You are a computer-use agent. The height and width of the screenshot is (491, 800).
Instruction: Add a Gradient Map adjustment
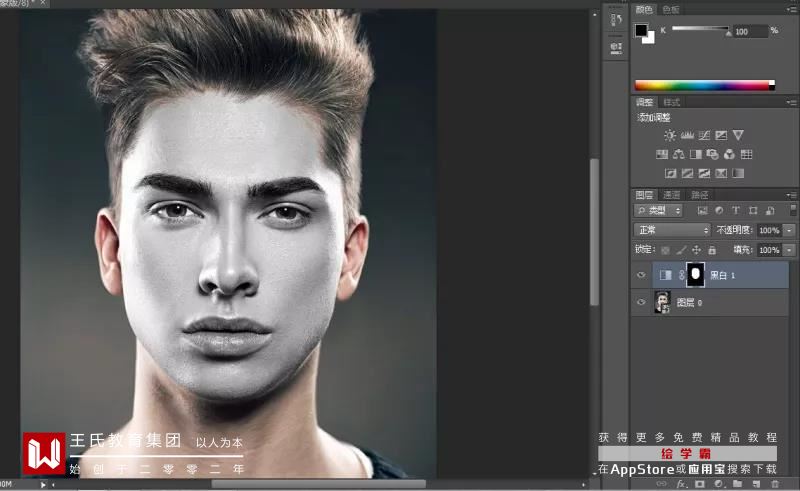pos(738,174)
